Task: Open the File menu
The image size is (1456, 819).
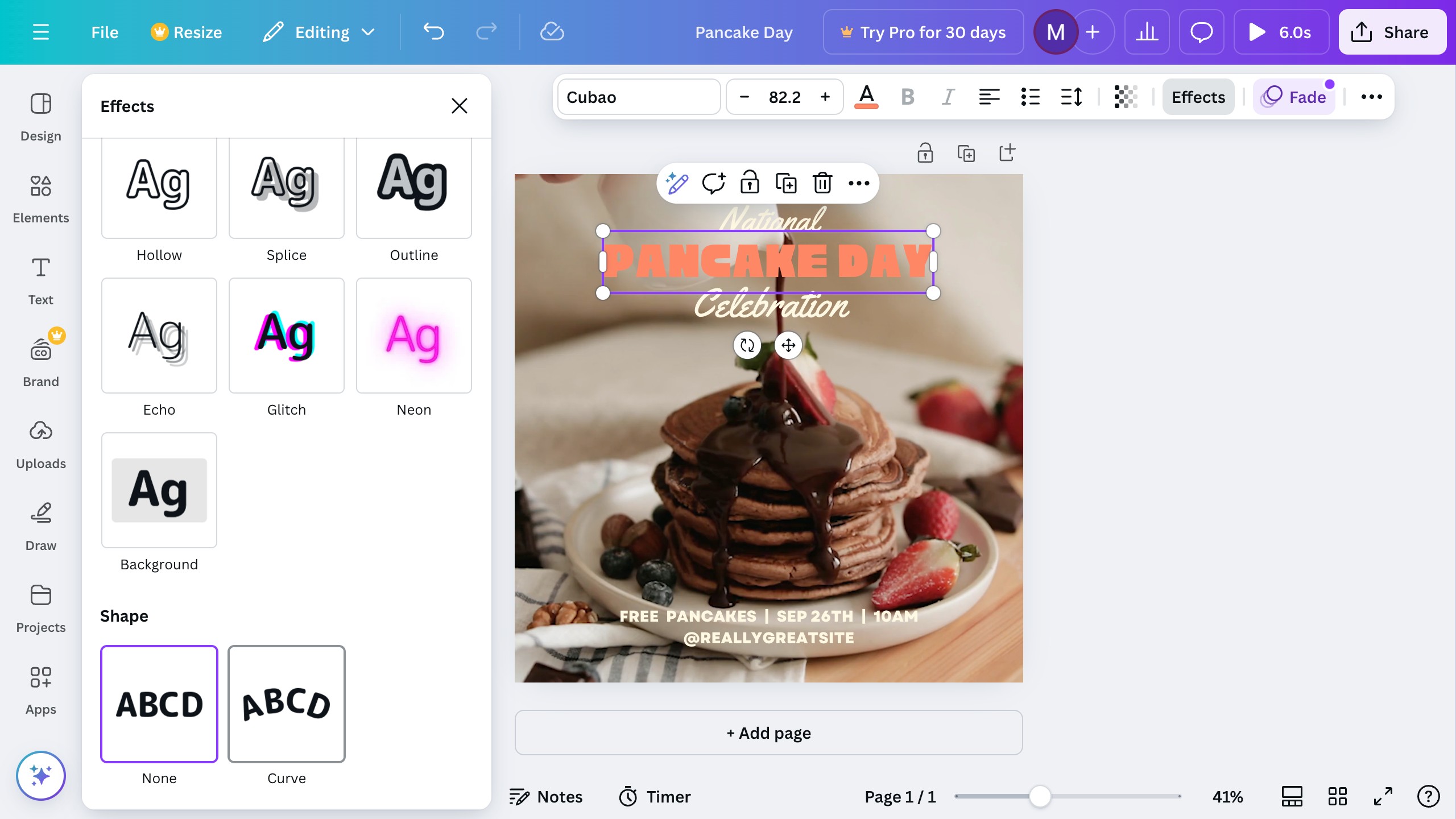Action: [x=105, y=32]
